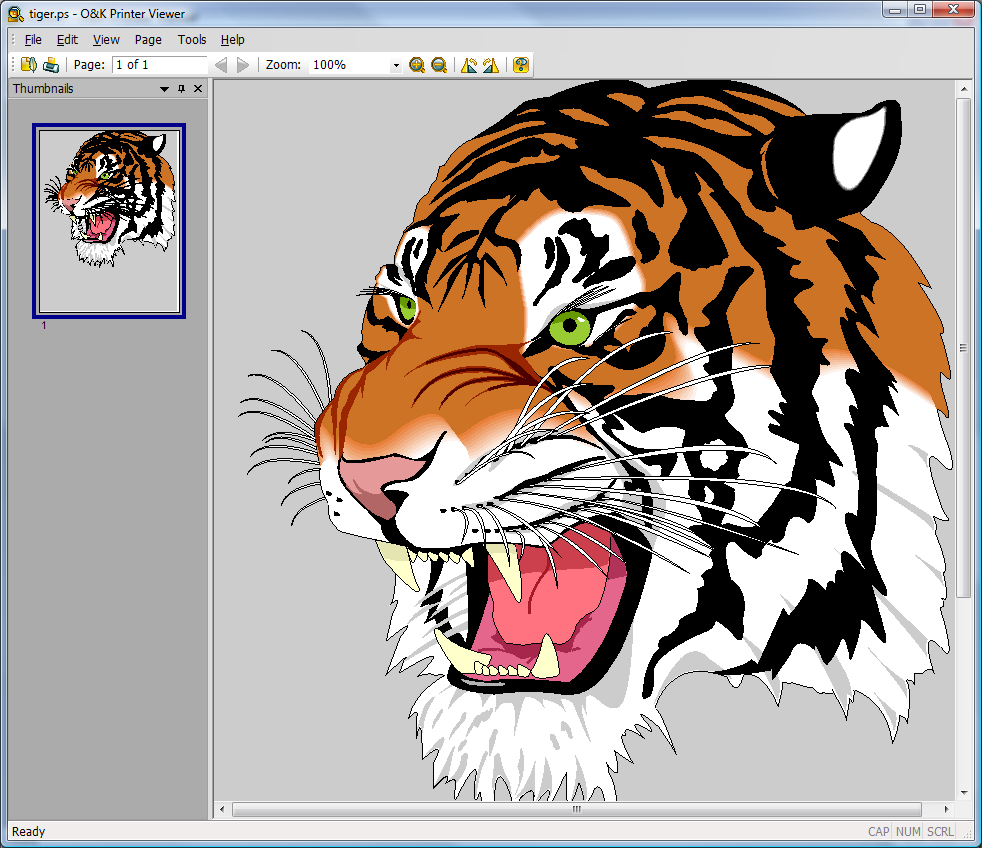Image resolution: width=982 pixels, height=848 pixels.
Task: Click the Zoom Out magnifier icon
Action: [x=439, y=65]
